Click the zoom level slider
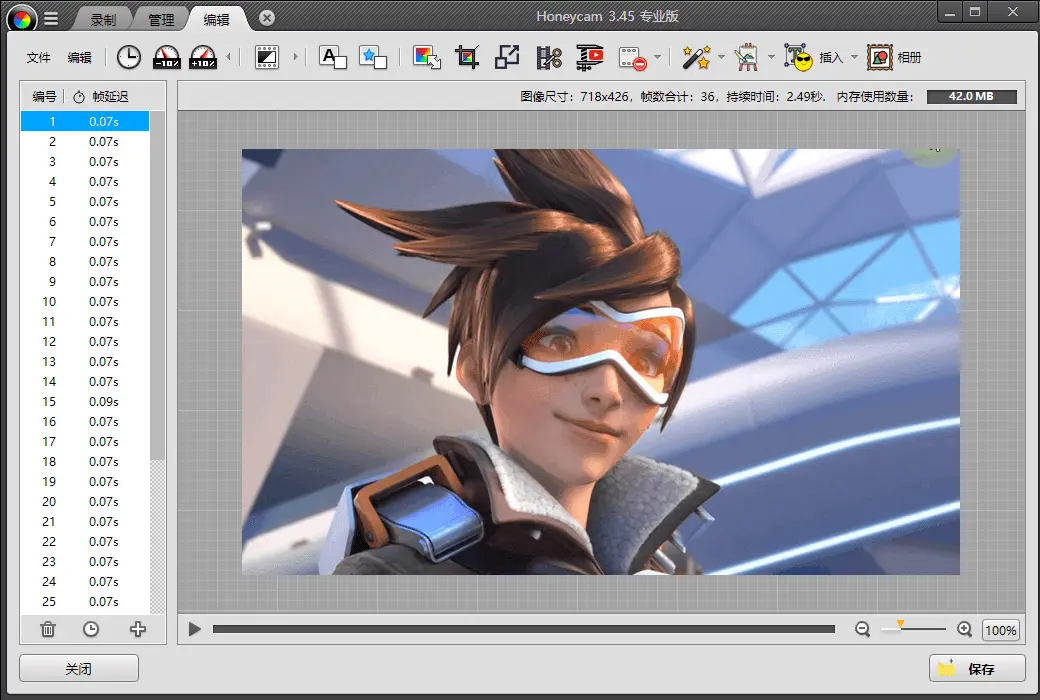 [913, 628]
